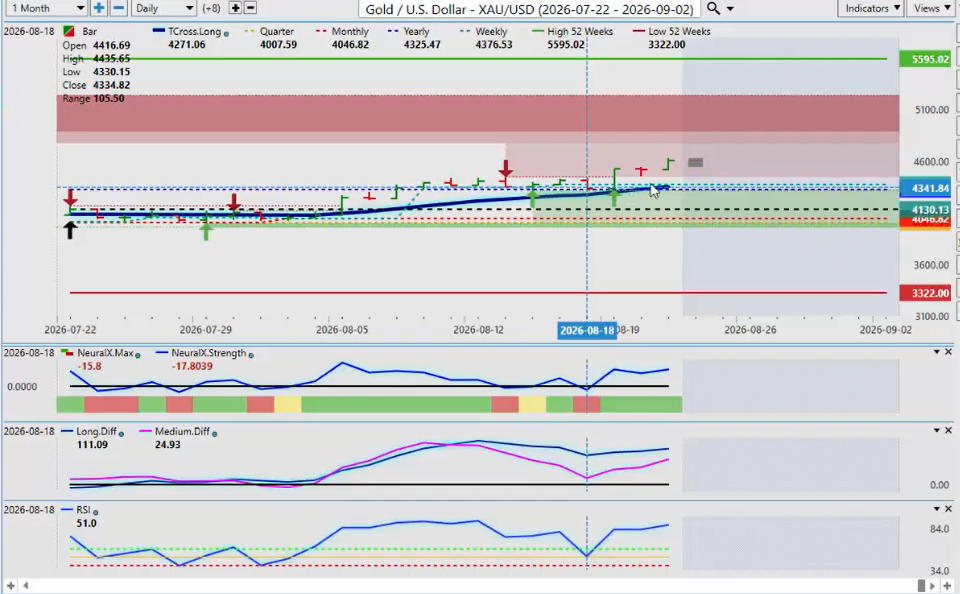Viewport: 960px width, 594px height.
Task: Click the black minus forecast decrement icon
Action: pos(250,8)
